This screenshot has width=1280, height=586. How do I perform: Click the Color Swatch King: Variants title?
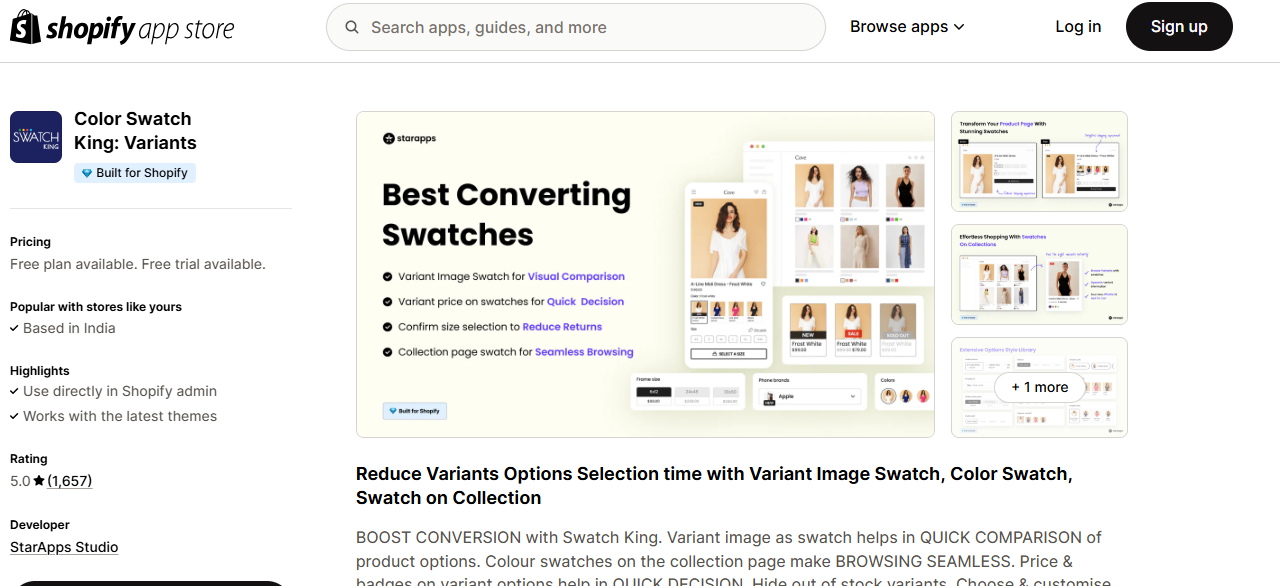point(135,131)
